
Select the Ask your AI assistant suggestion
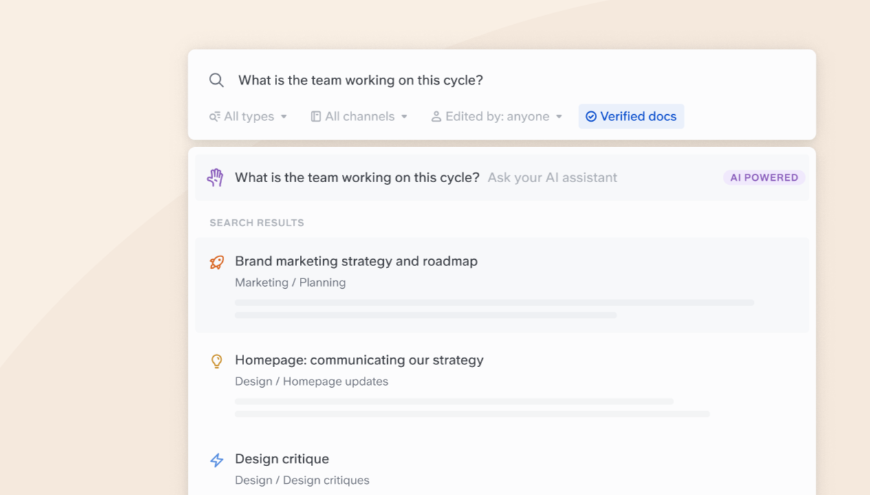[552, 178]
